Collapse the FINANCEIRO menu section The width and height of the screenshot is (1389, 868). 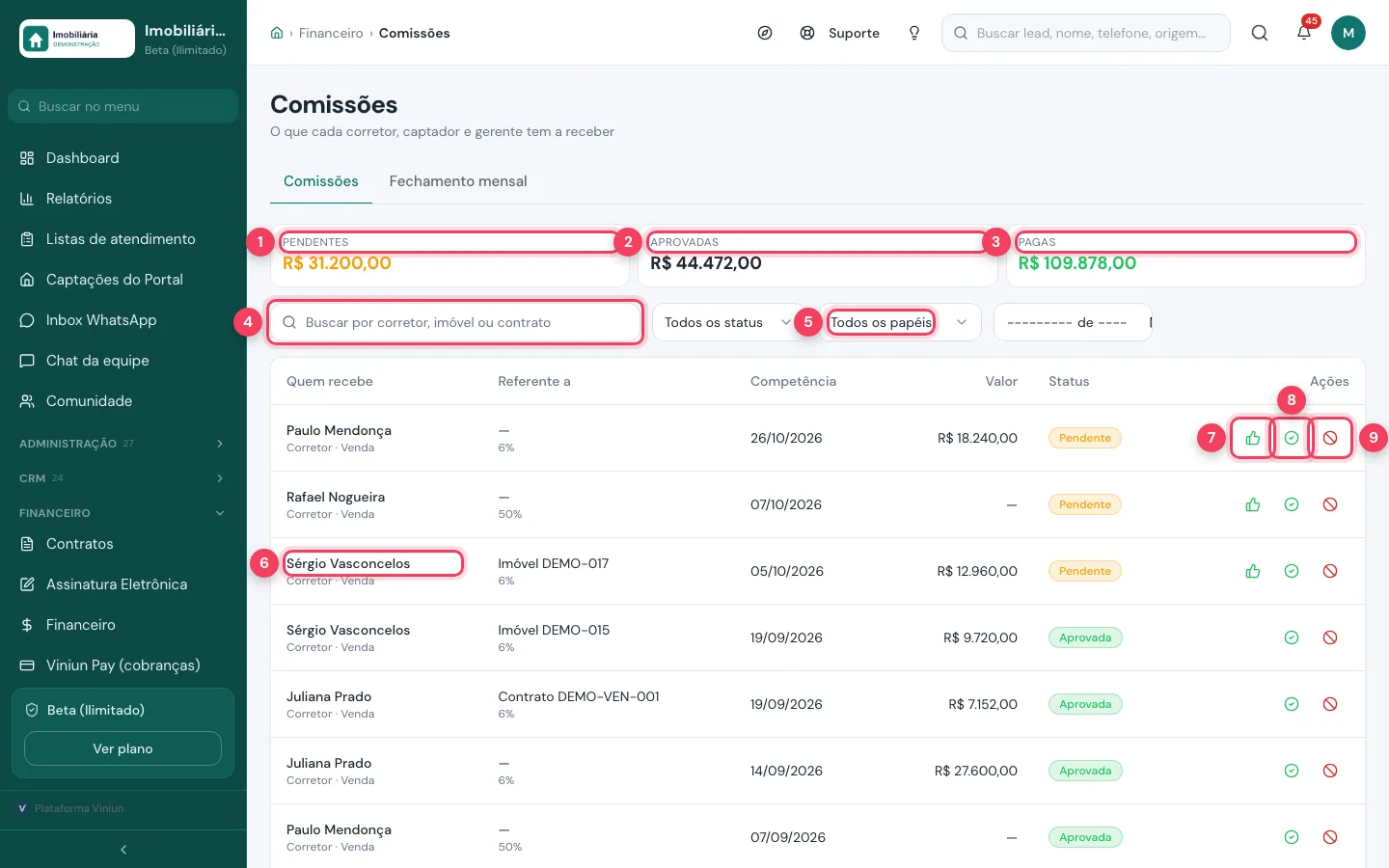tap(123, 513)
